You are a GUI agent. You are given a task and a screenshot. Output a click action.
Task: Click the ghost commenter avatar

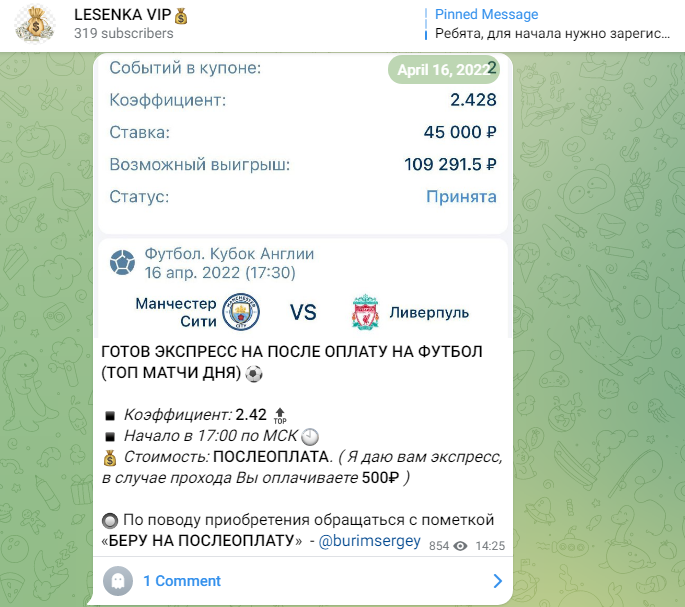(118, 581)
